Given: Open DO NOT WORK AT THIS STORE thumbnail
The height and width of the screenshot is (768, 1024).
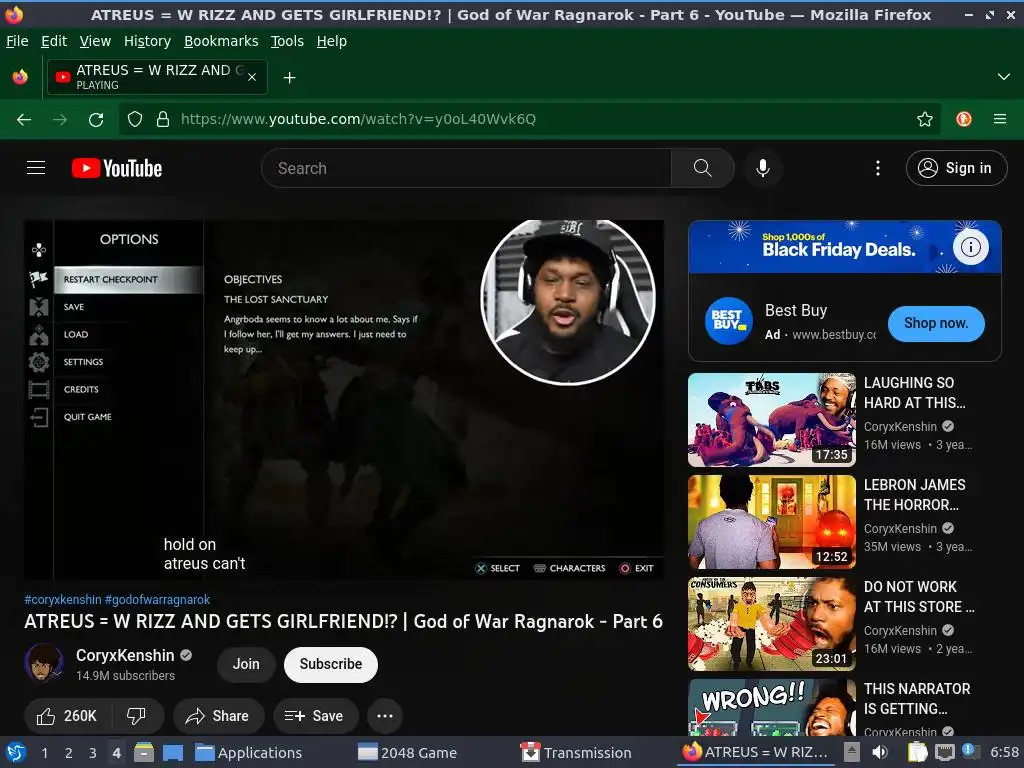Looking at the screenshot, I should click(x=771, y=624).
